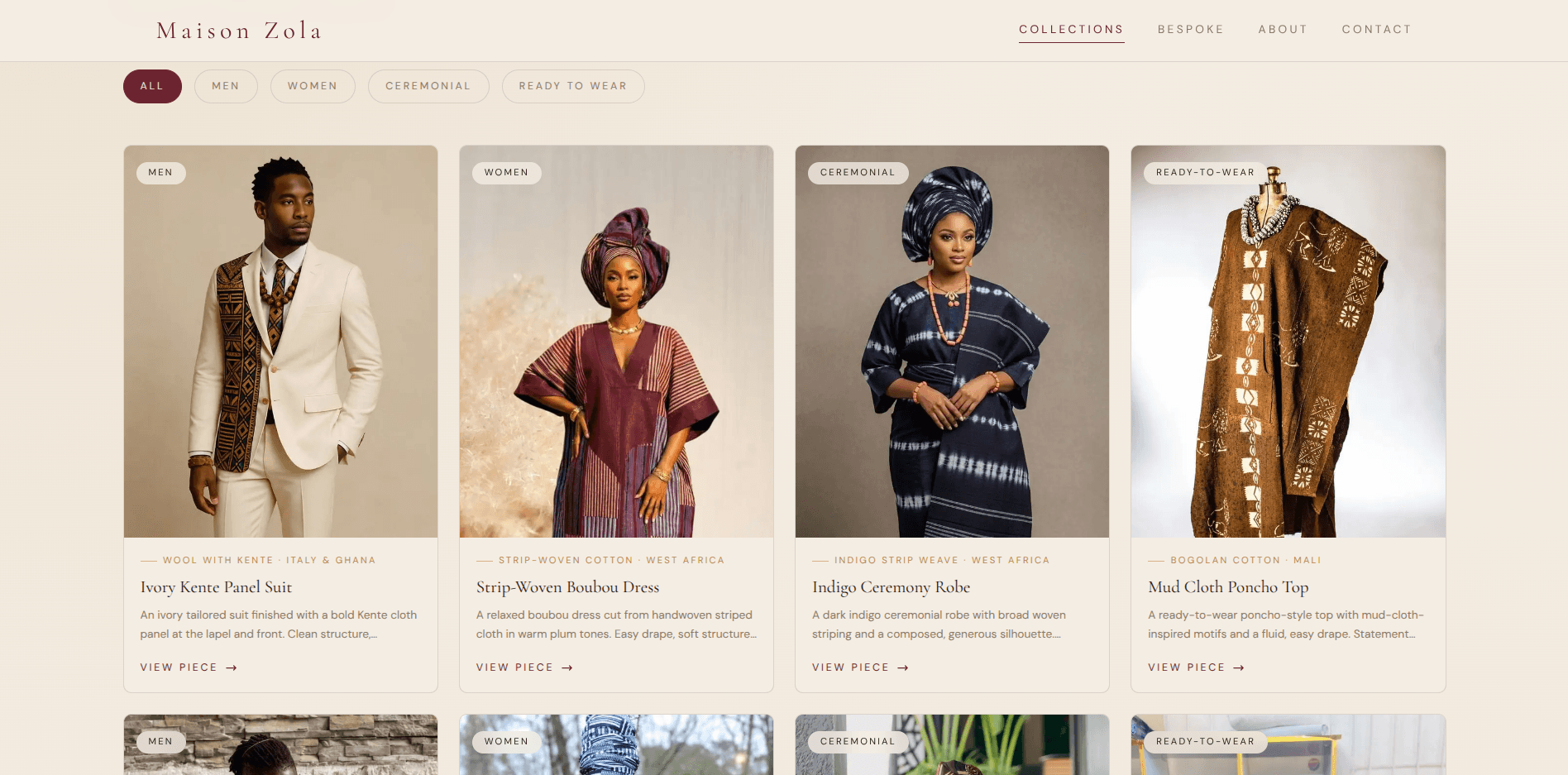The width and height of the screenshot is (1568, 775).
Task: View Piece link under Ivory Kente Suit
Action: [x=189, y=667]
